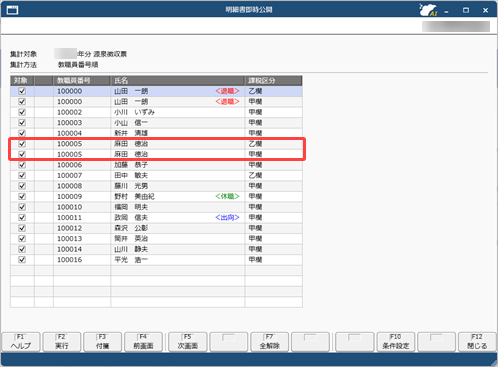Toggle checkbox for employee 100014

pos(22,249)
